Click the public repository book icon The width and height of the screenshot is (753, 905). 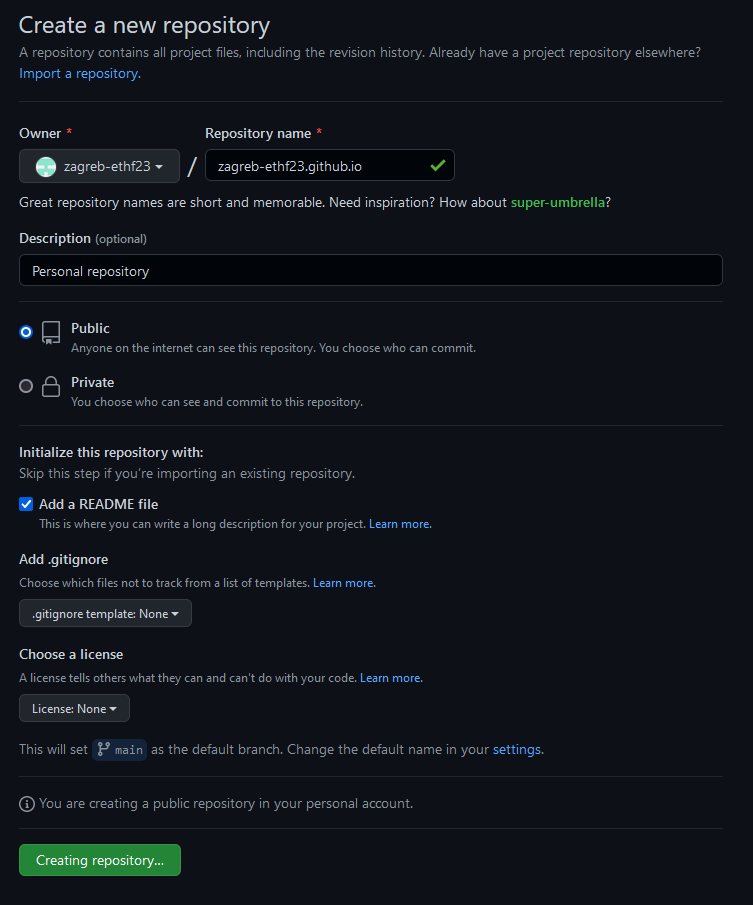click(51, 333)
